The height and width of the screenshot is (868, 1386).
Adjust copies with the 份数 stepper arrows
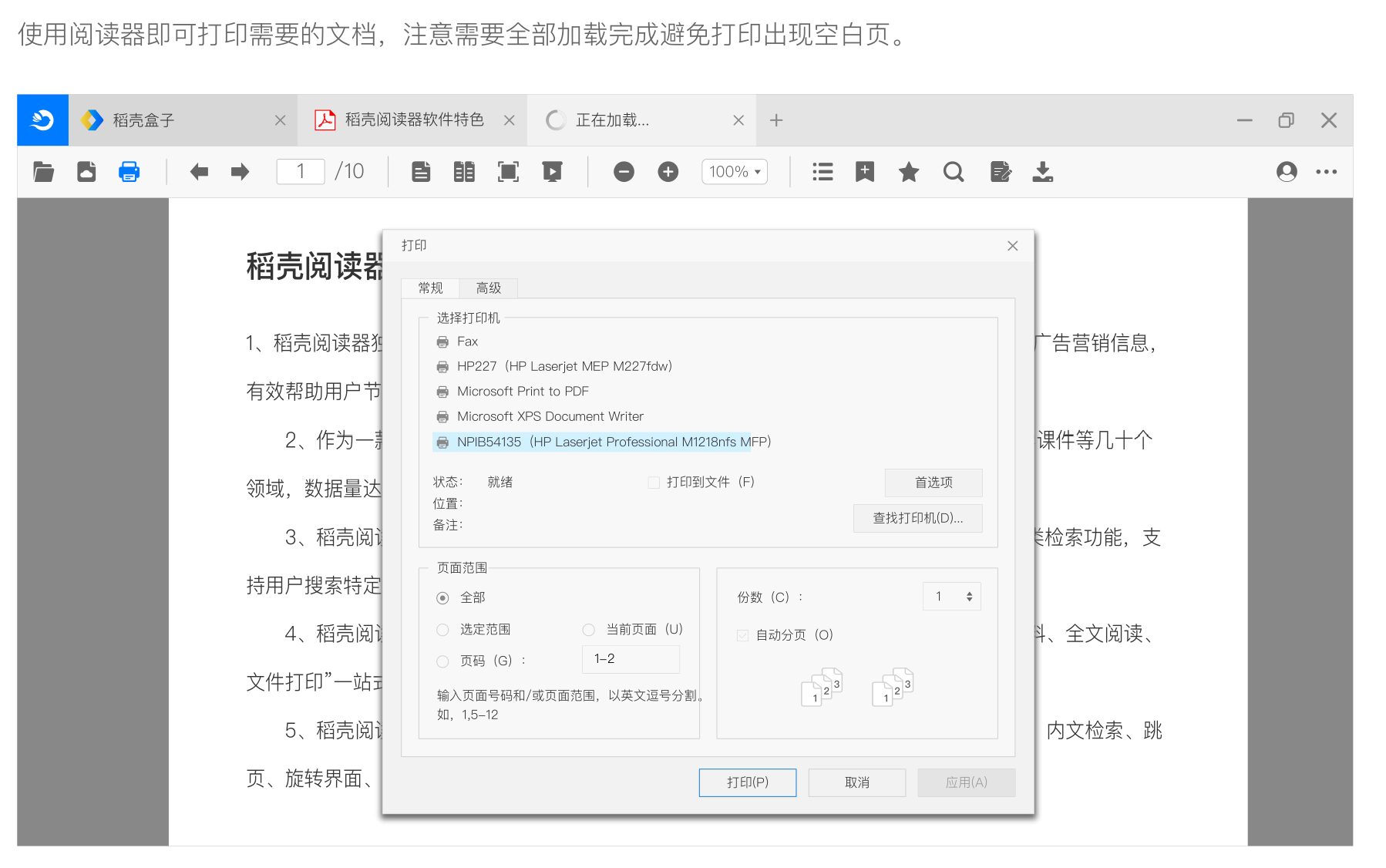(x=969, y=597)
